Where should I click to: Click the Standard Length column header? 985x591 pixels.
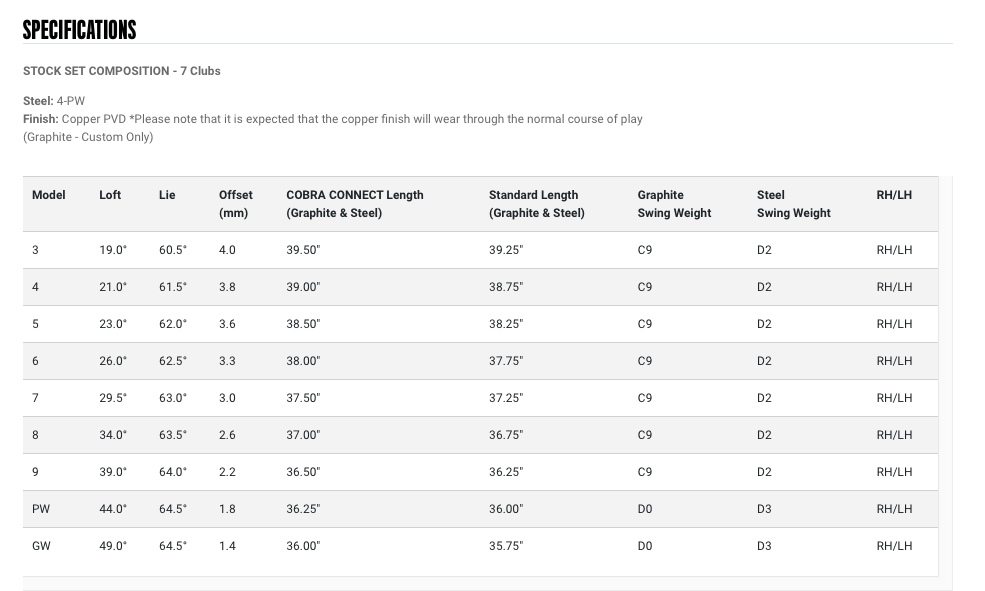tap(536, 204)
